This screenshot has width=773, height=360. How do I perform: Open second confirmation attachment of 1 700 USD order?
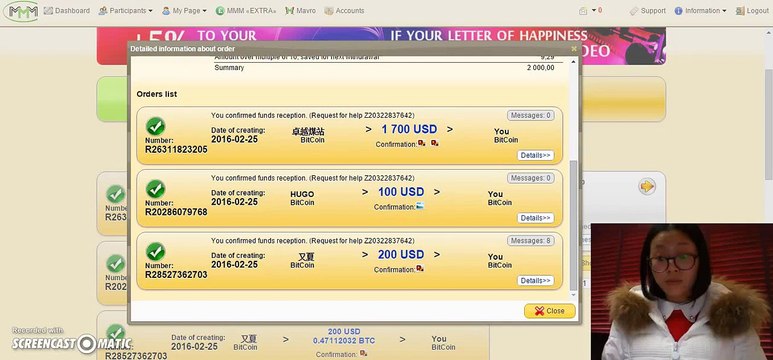pyautogui.click(x=434, y=143)
